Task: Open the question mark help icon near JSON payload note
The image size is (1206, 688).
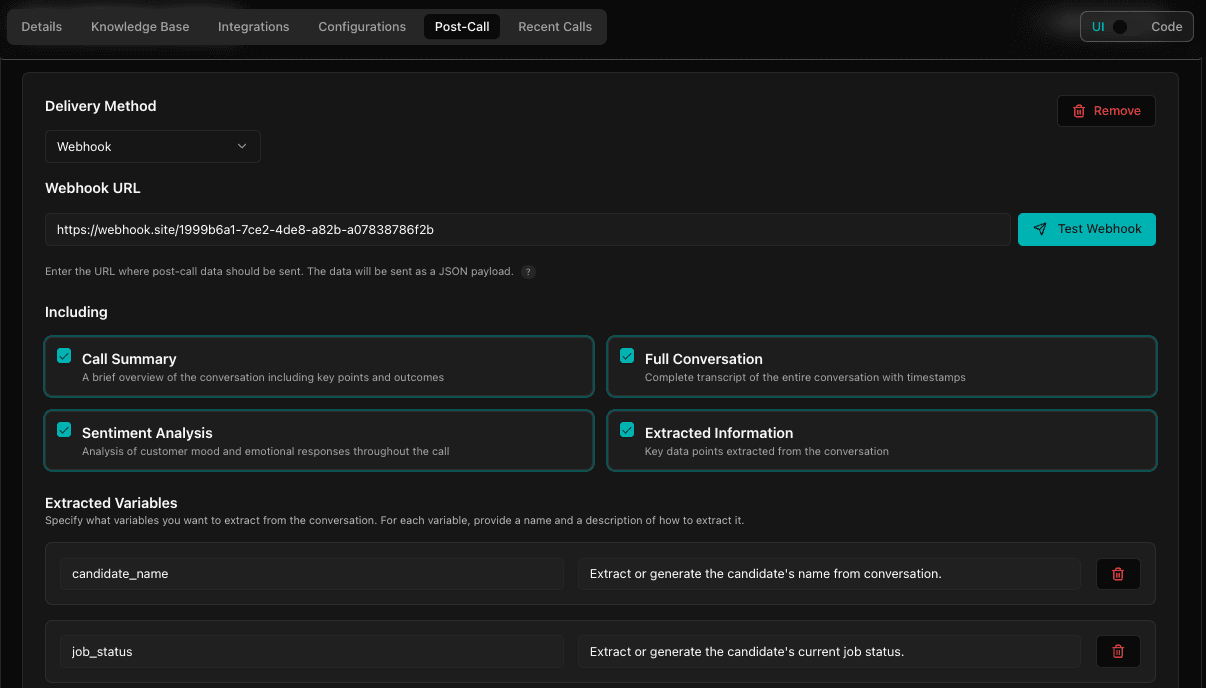Action: [x=528, y=271]
